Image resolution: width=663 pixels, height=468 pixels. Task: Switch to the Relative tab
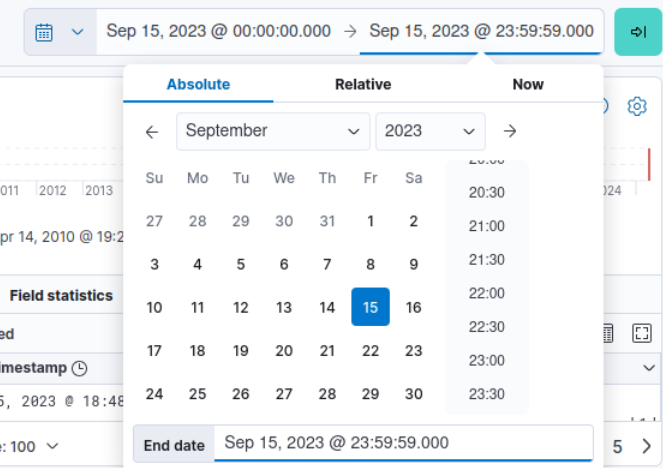[363, 85]
